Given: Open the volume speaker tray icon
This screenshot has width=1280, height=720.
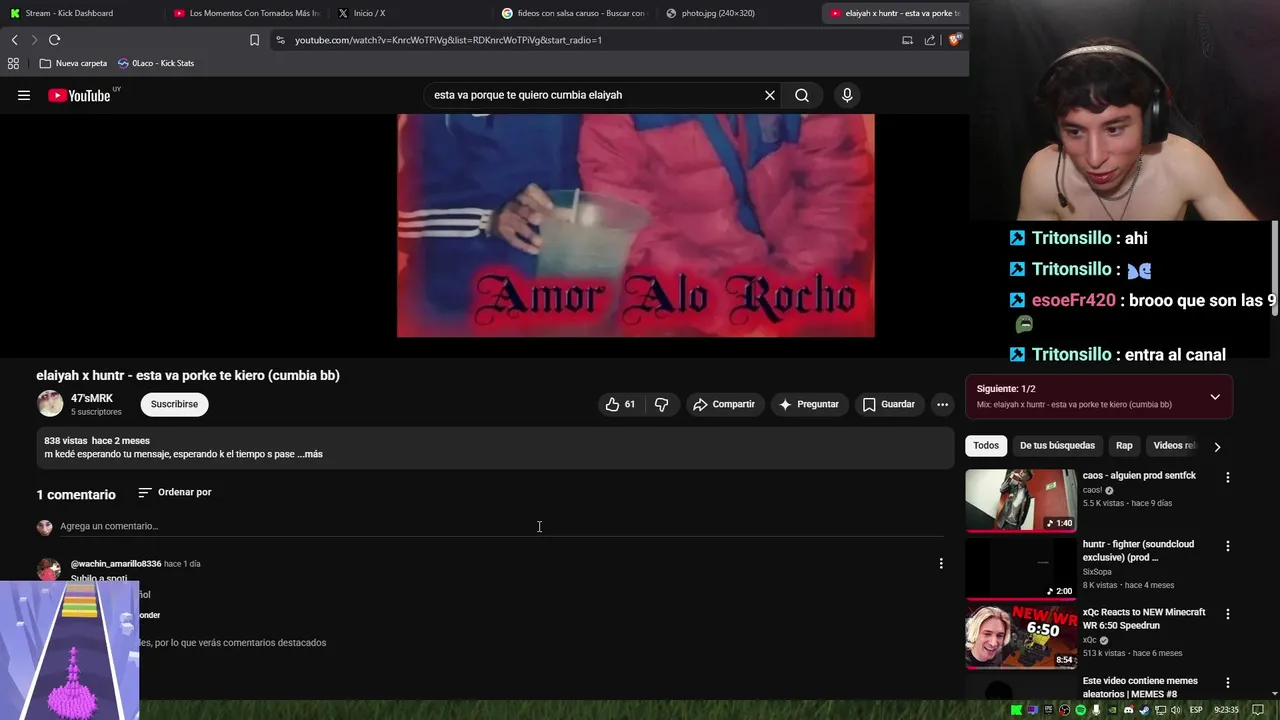Looking at the screenshot, I should (x=1176, y=710).
